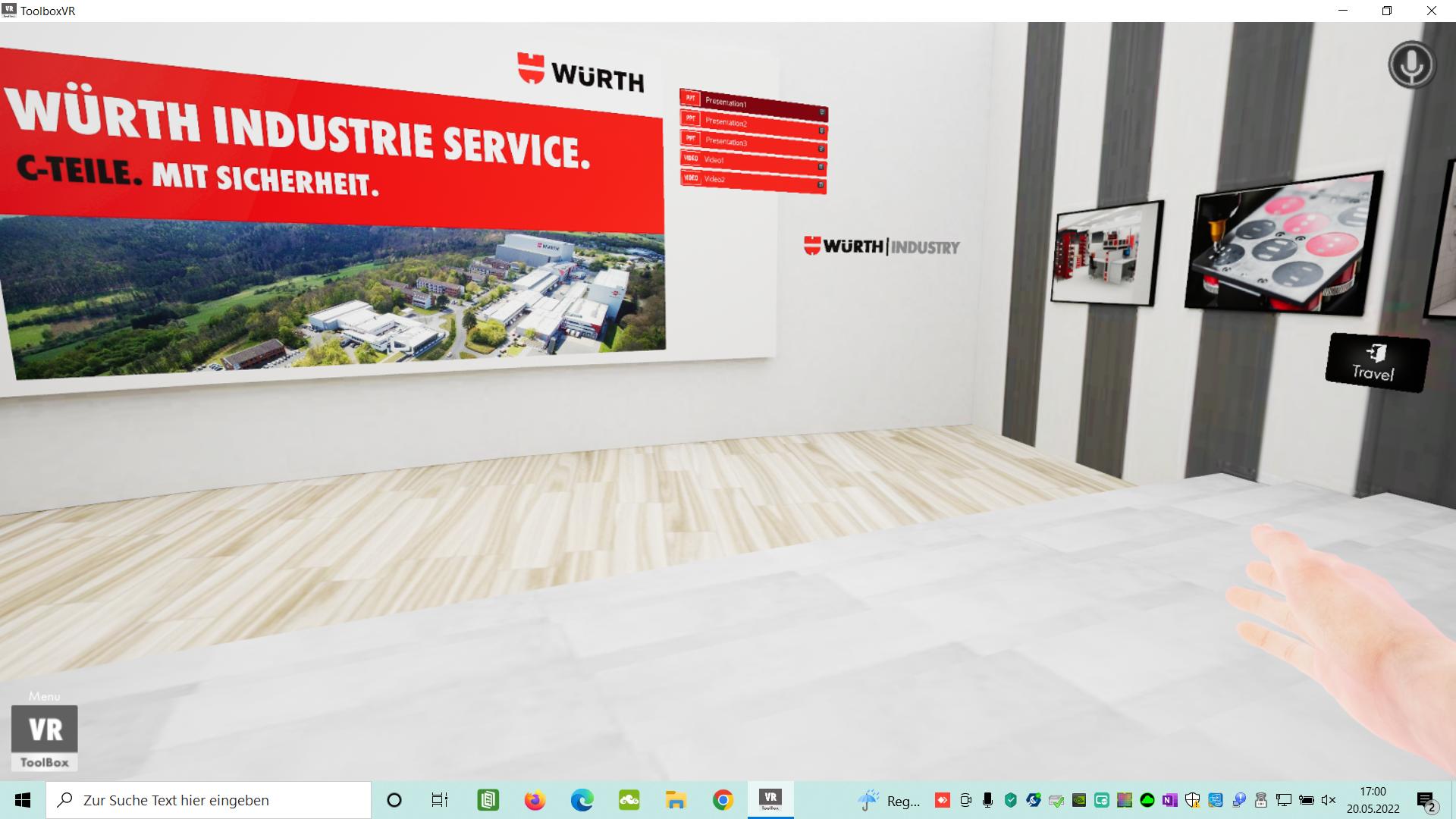Open the red AnyDesk tray icon
1456x819 pixels.
(x=943, y=800)
